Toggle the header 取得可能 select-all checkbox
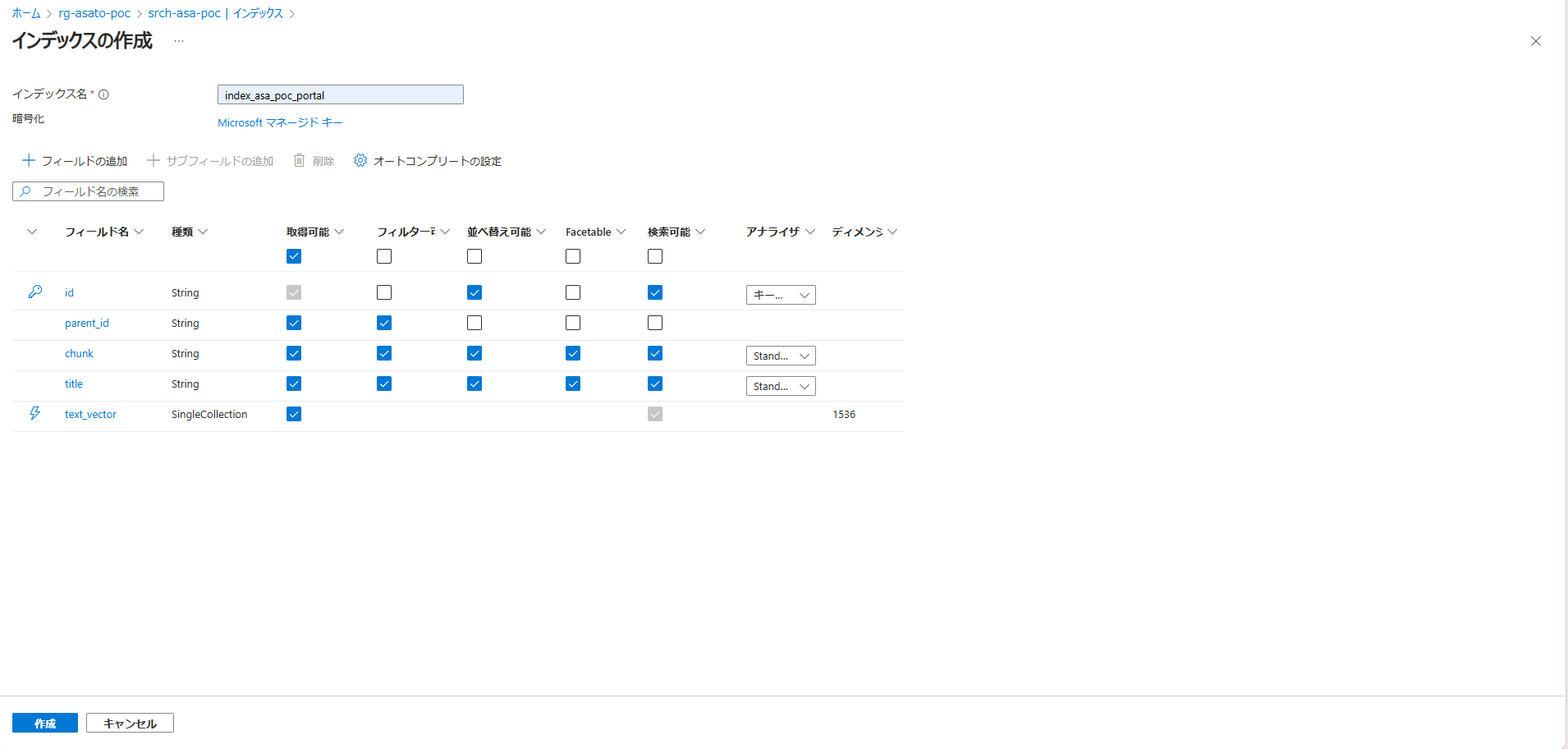The height and width of the screenshot is (749, 1568). coord(294,256)
